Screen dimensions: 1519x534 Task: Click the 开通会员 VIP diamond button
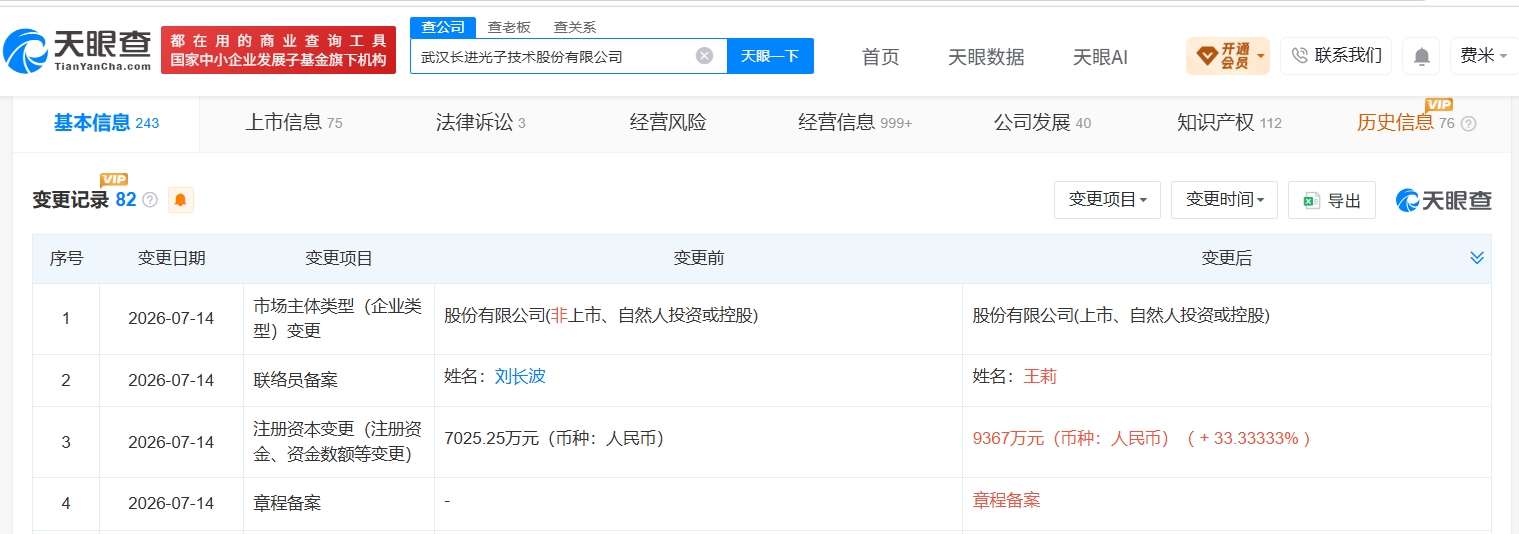pos(1228,56)
